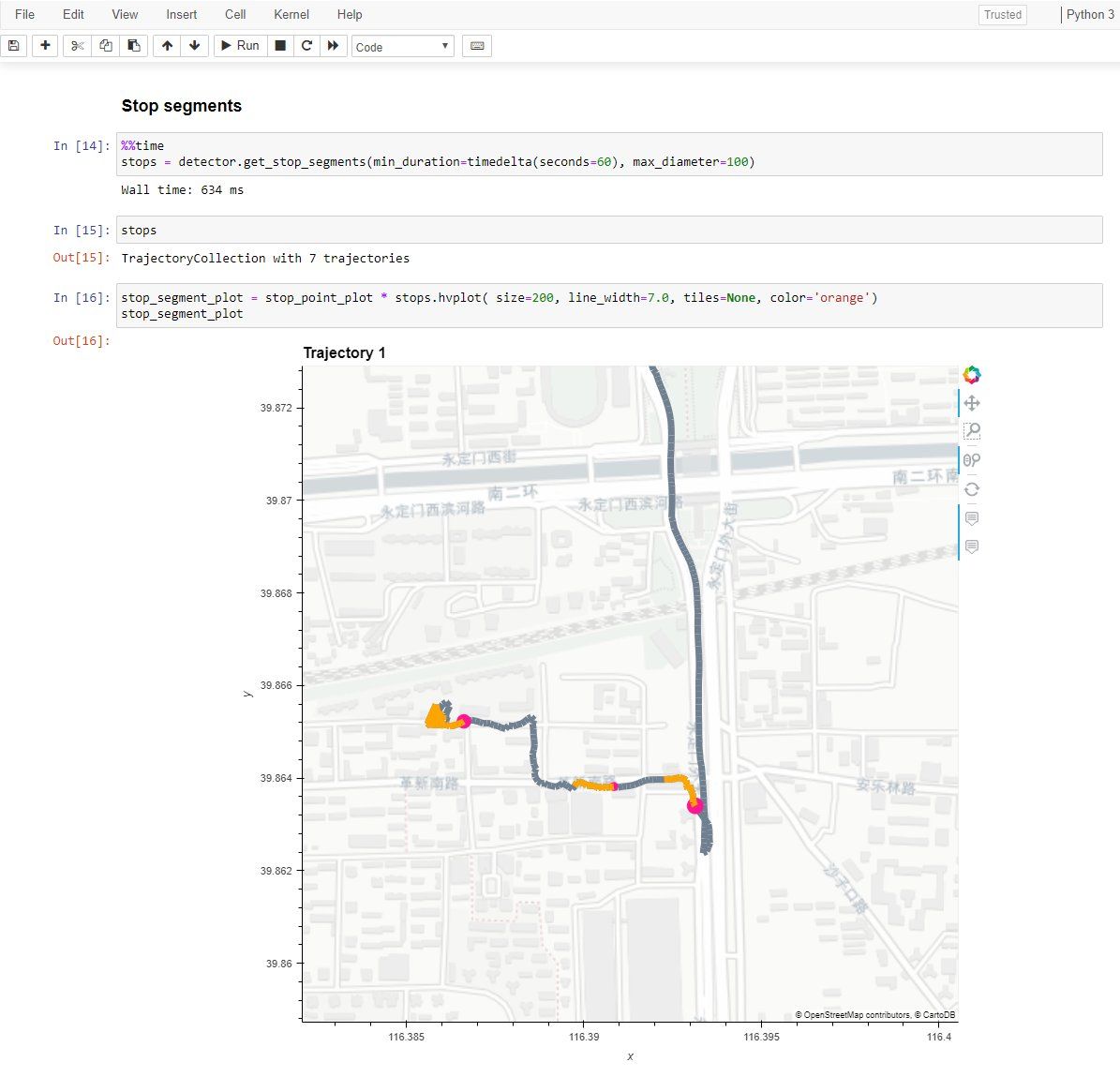Toggle the Pan tool on the plot
Viewport: 1120px width, 1077px height.
point(972,403)
